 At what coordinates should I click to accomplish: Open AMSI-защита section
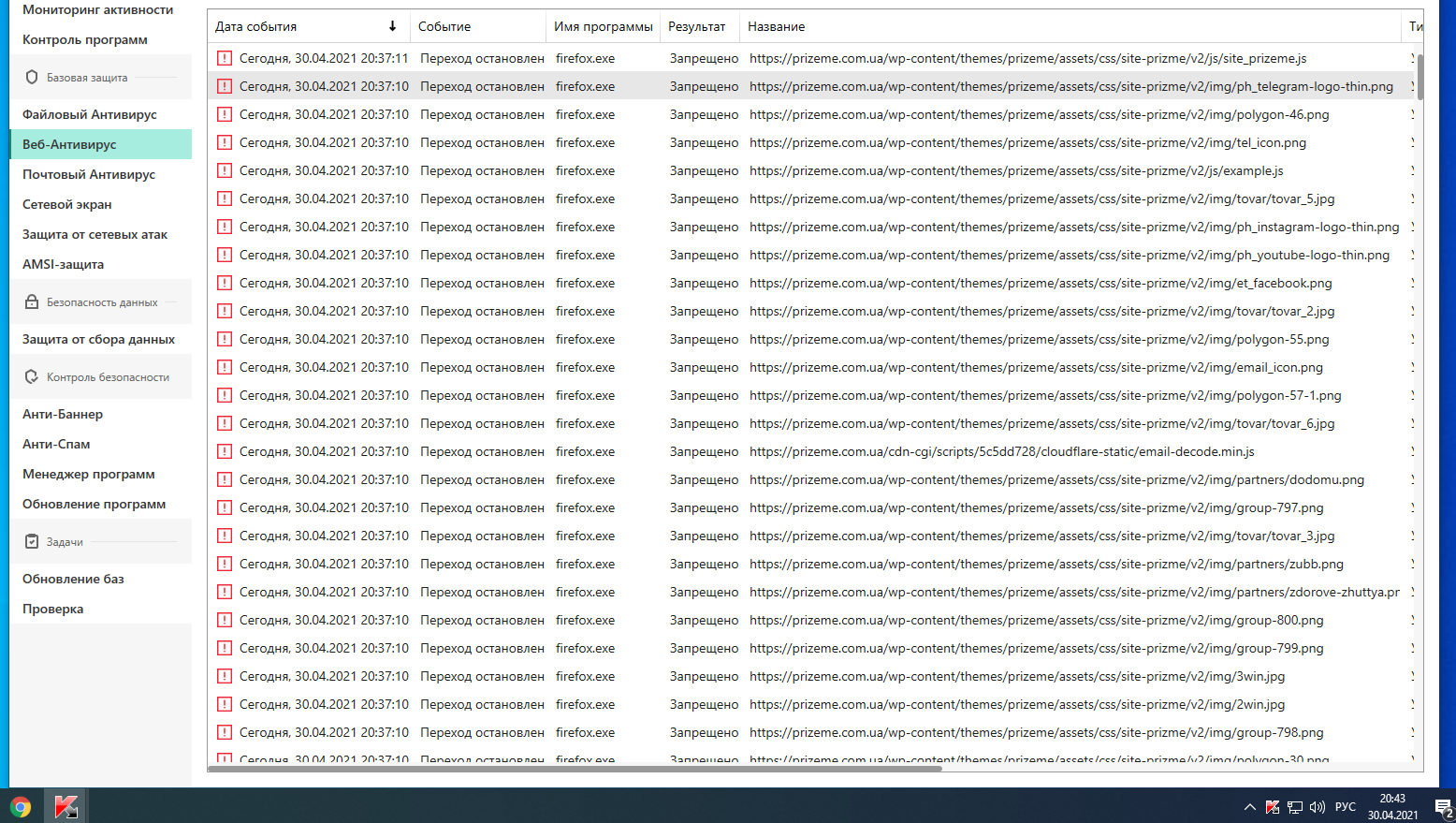tap(63, 264)
